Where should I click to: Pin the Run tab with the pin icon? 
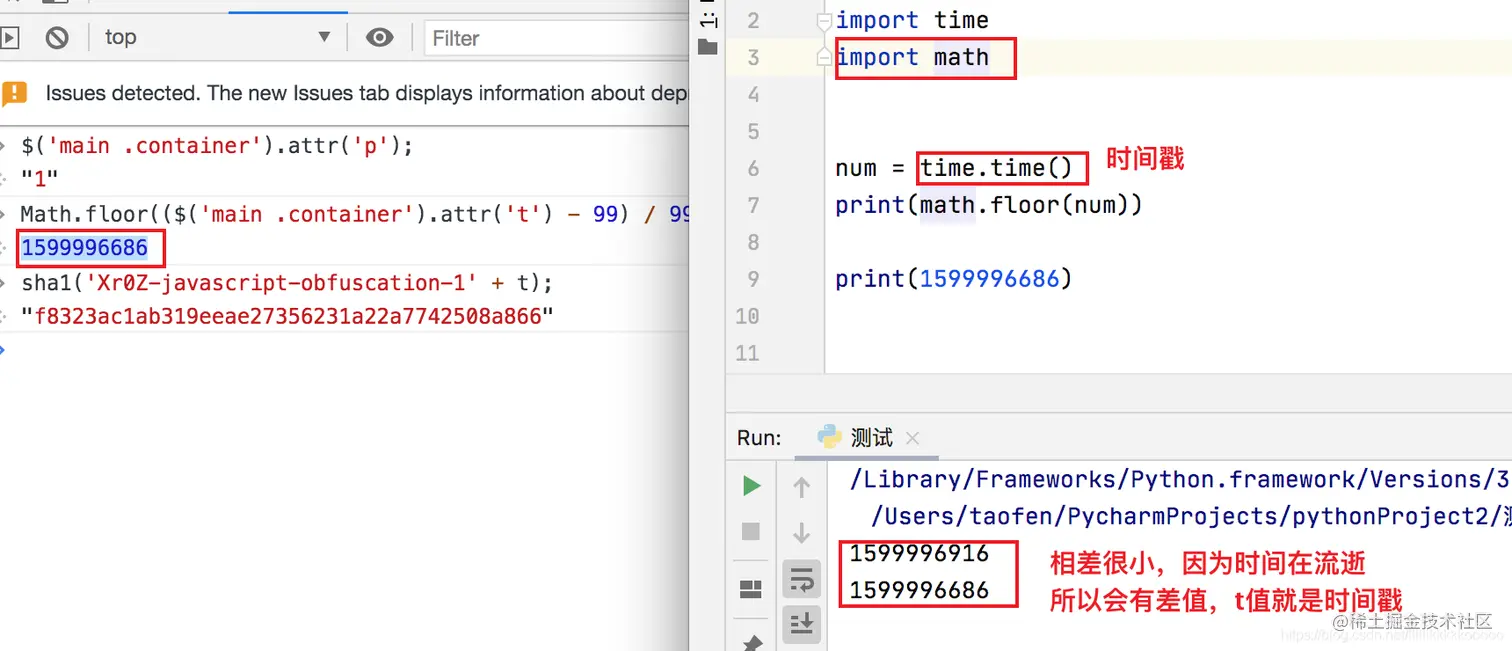point(751,642)
